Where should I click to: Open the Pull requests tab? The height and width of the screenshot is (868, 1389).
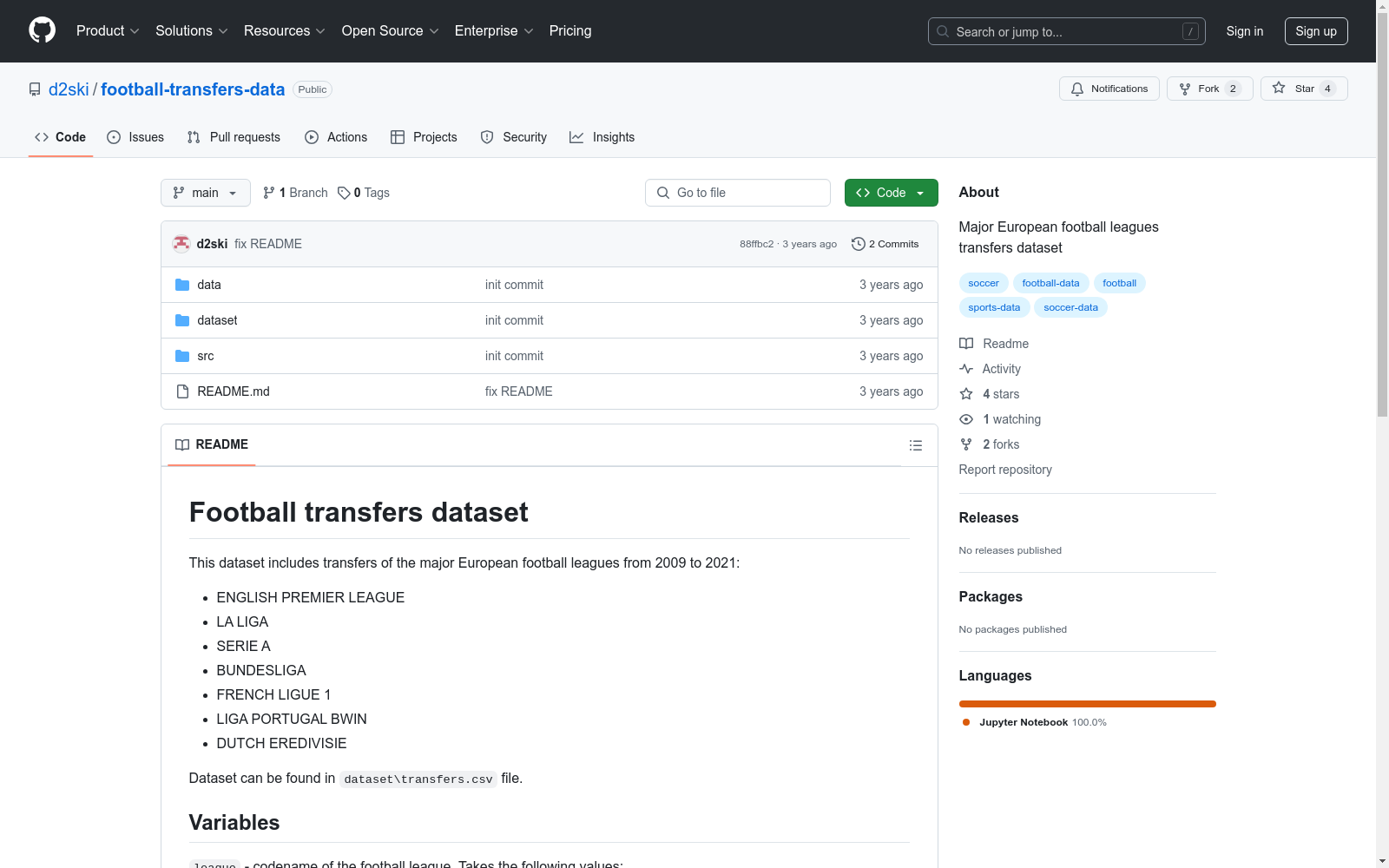234,137
